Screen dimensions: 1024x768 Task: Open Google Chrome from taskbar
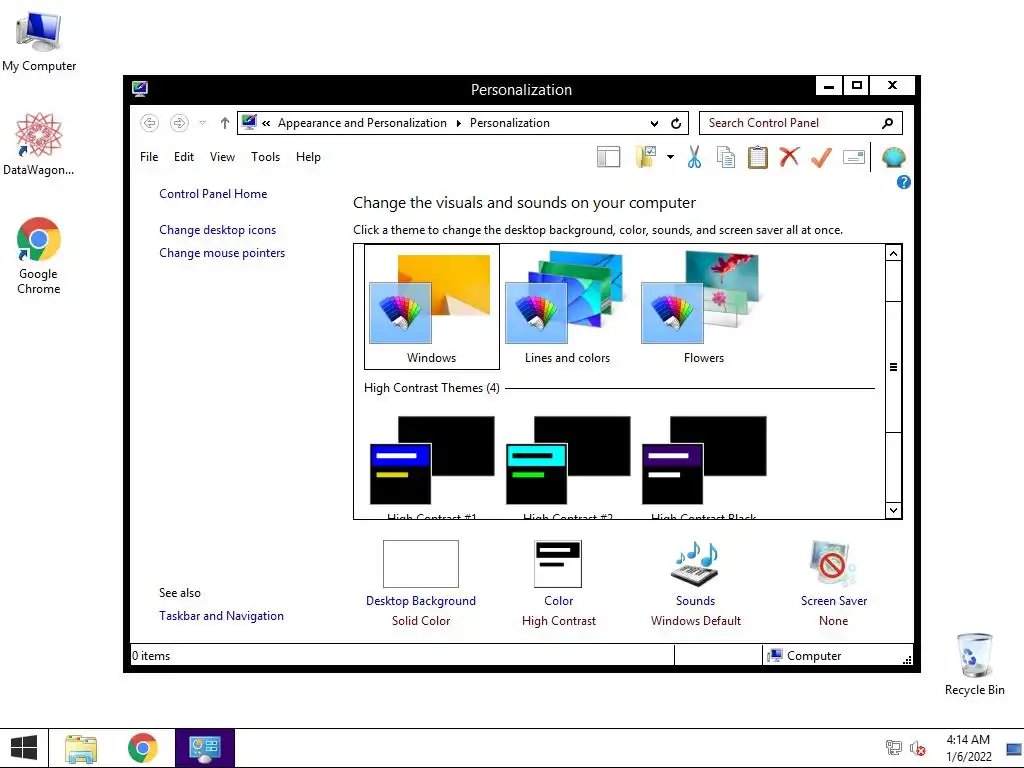point(142,748)
